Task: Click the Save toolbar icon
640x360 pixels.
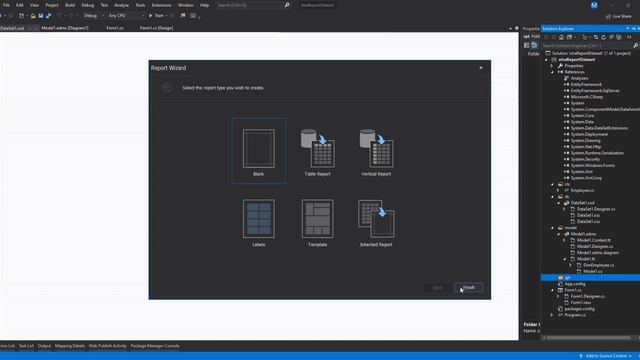Action: click(41, 16)
